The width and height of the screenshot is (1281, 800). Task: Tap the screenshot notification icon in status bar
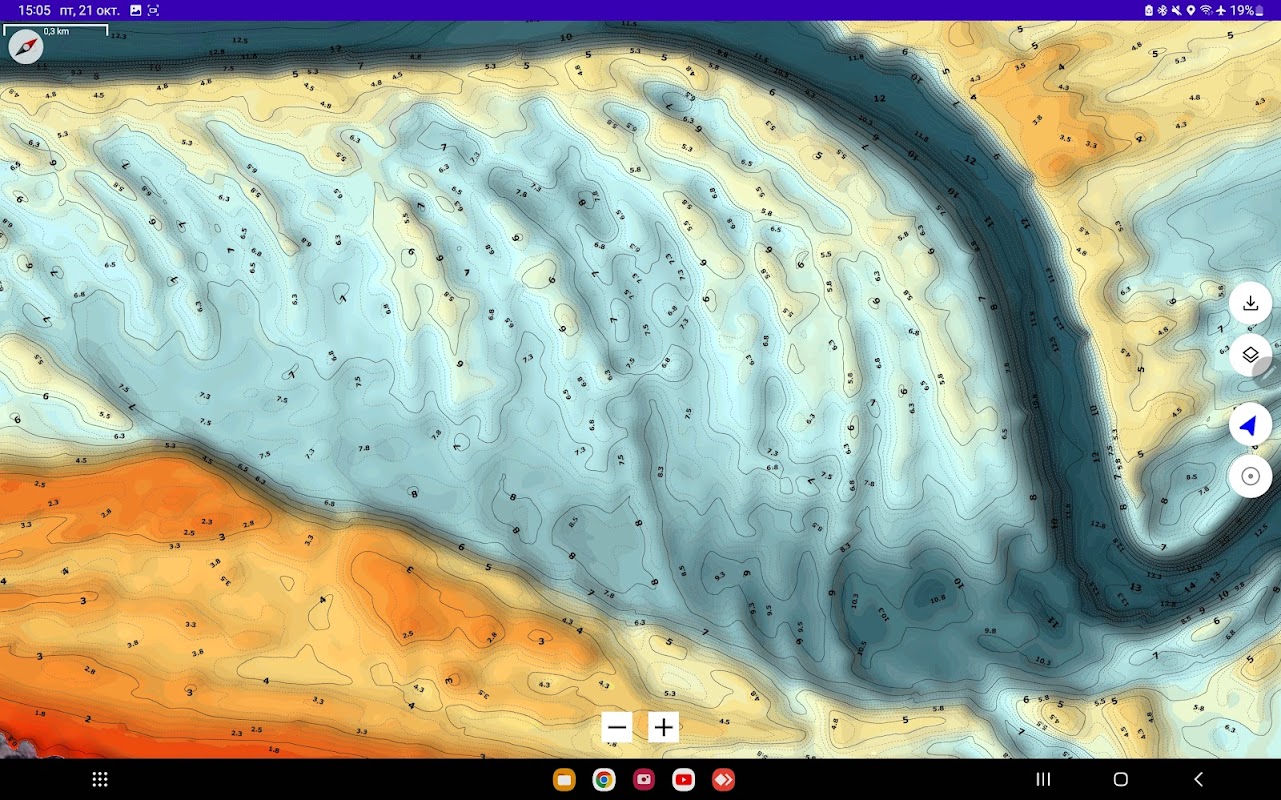pyautogui.click(x=153, y=10)
